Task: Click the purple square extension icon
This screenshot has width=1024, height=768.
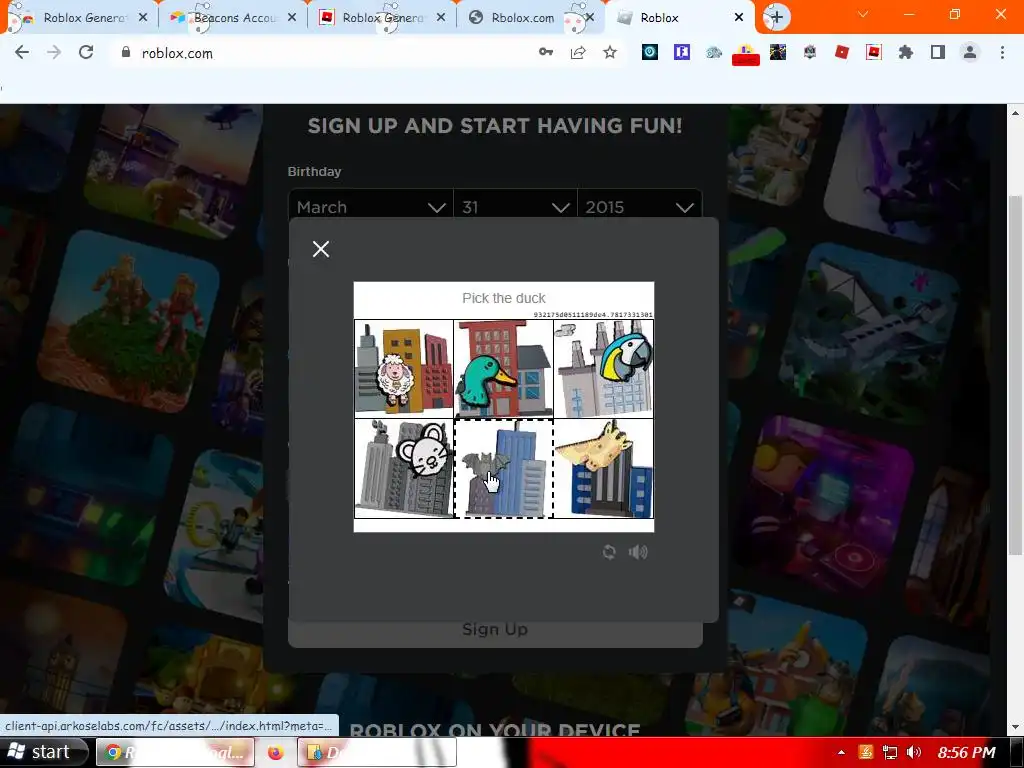Action: tap(682, 52)
